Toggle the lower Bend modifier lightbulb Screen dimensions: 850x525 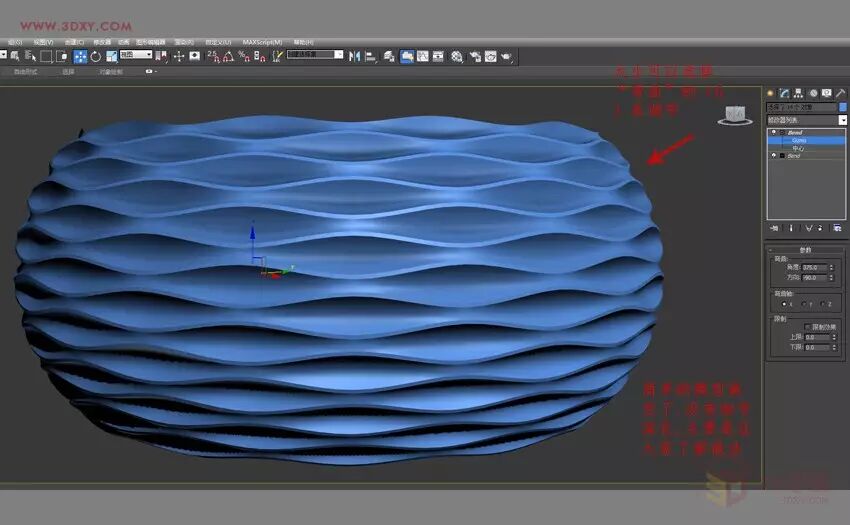[x=774, y=156]
